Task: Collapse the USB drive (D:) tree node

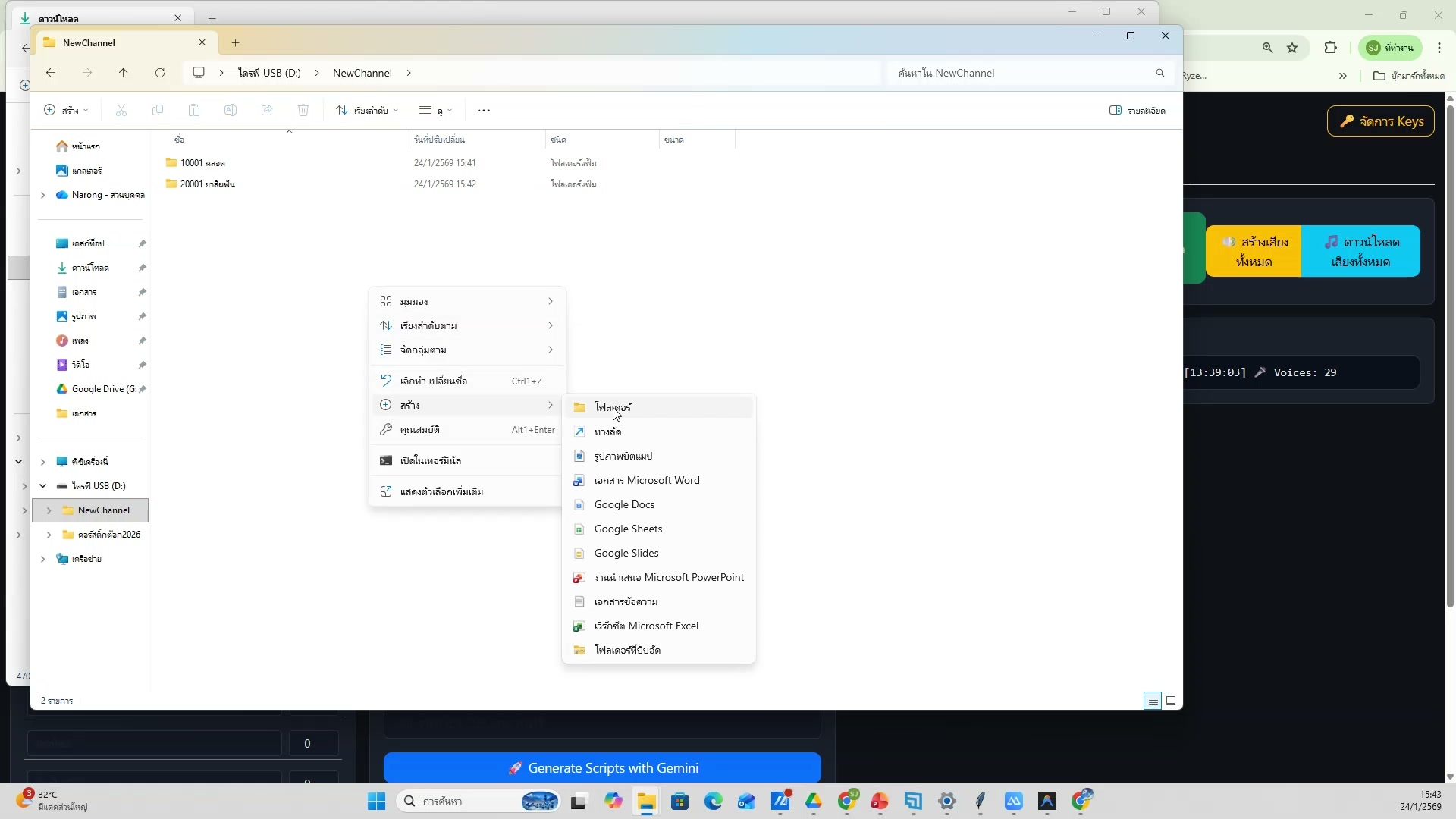Action: click(43, 486)
